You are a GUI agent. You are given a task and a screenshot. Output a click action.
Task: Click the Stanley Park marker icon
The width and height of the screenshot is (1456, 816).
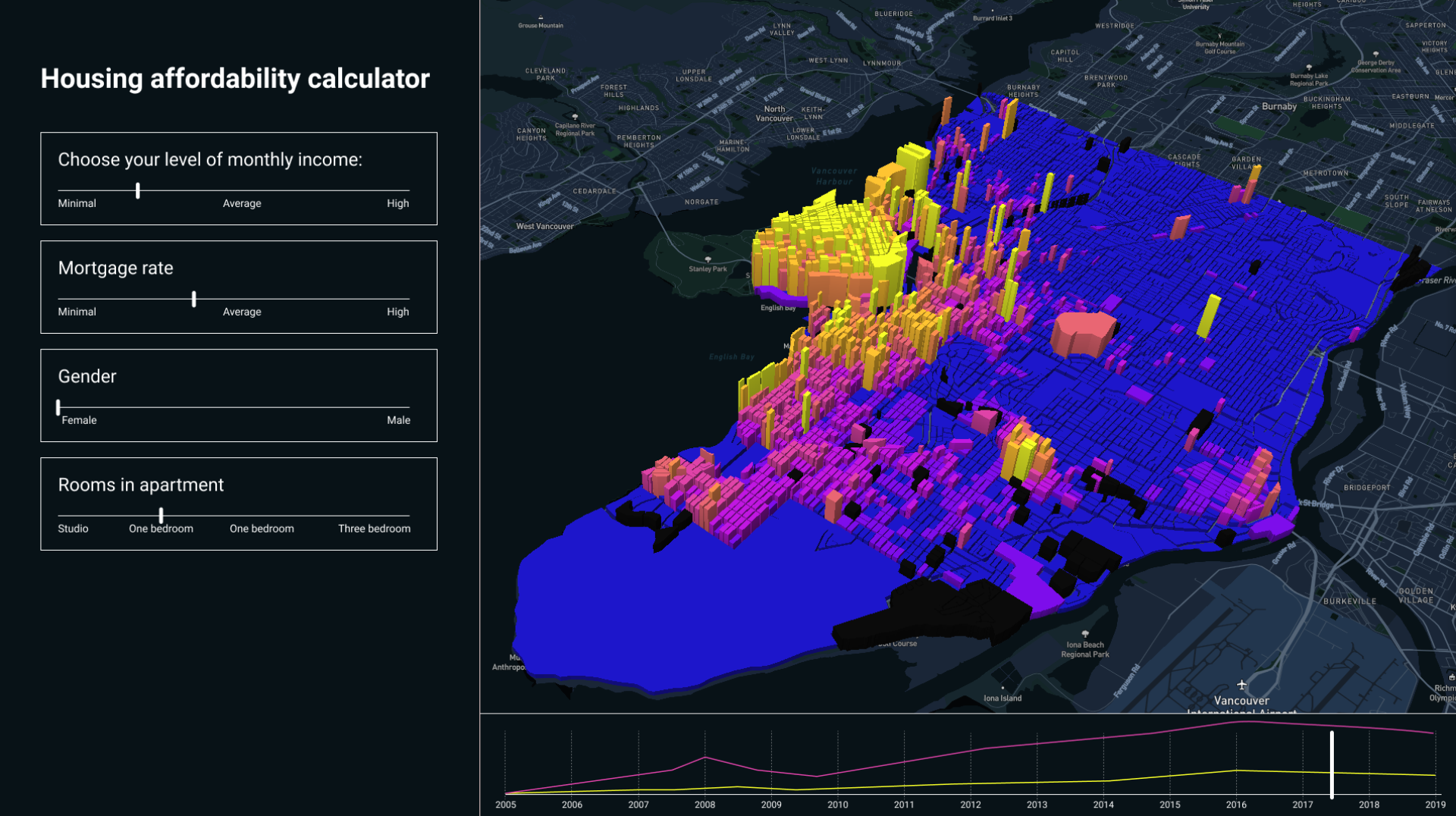click(708, 259)
